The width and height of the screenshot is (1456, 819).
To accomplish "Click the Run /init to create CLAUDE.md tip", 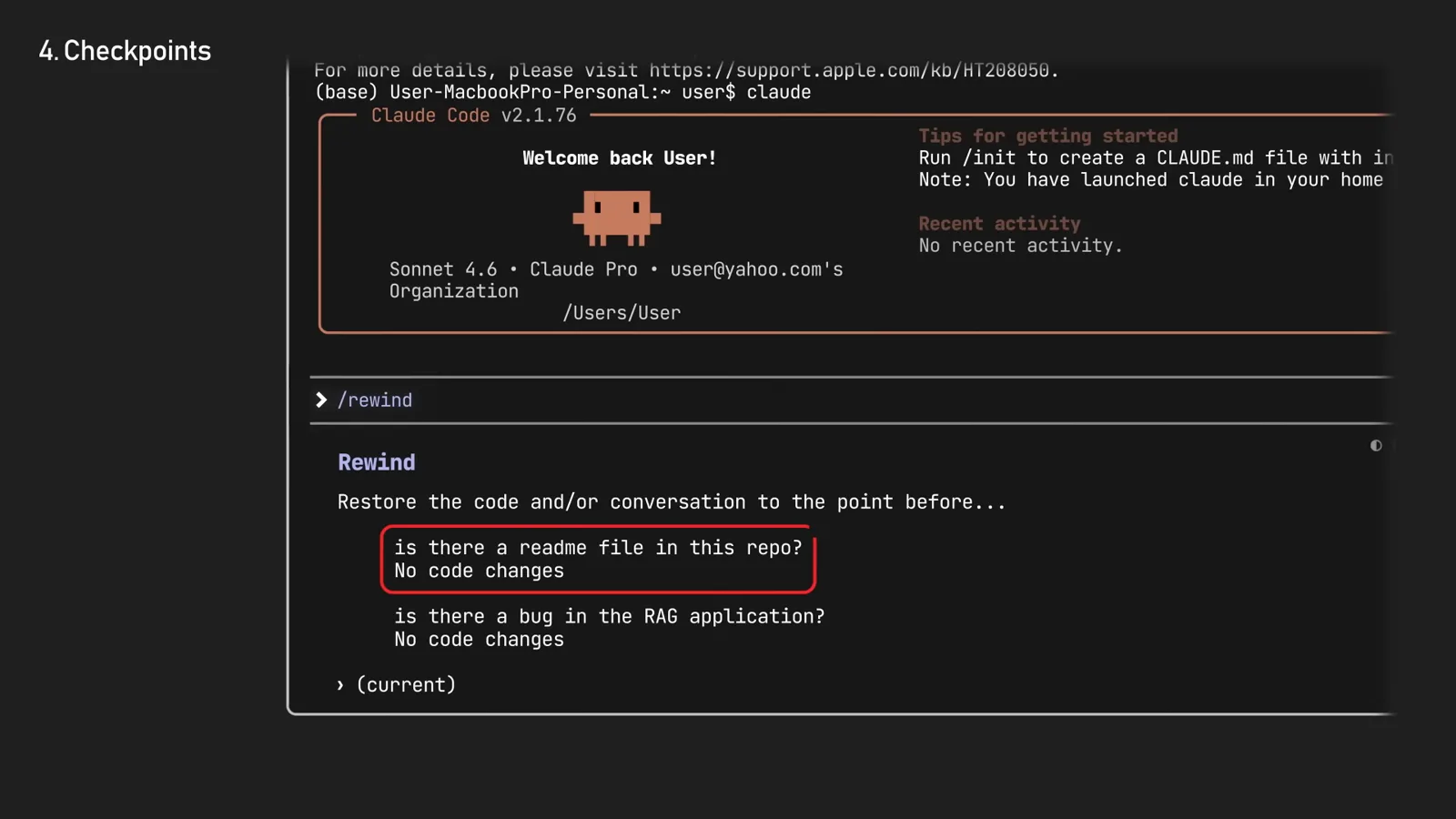I will click(1155, 158).
